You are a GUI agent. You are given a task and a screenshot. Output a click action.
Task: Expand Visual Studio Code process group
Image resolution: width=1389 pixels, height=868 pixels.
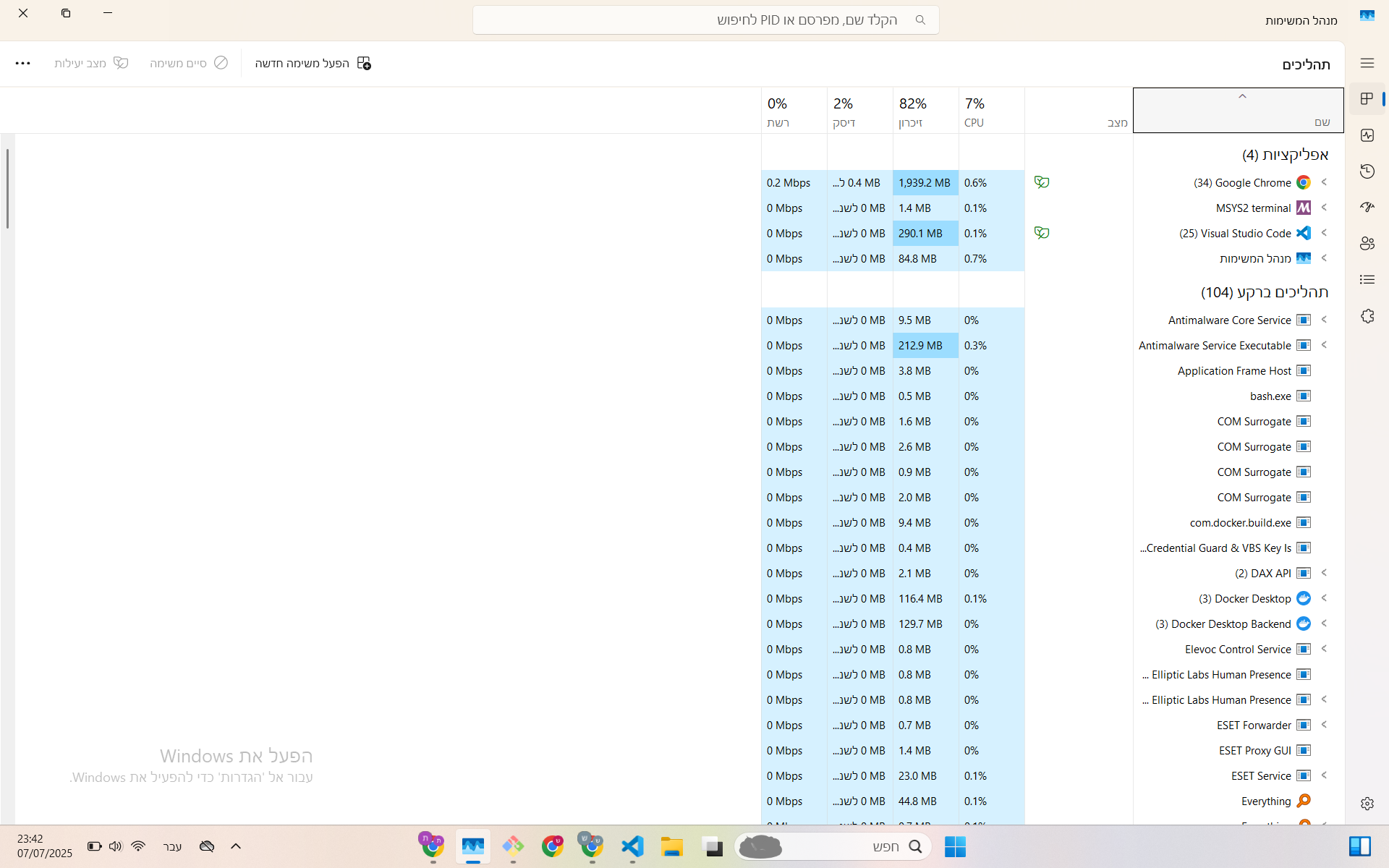point(1325,233)
